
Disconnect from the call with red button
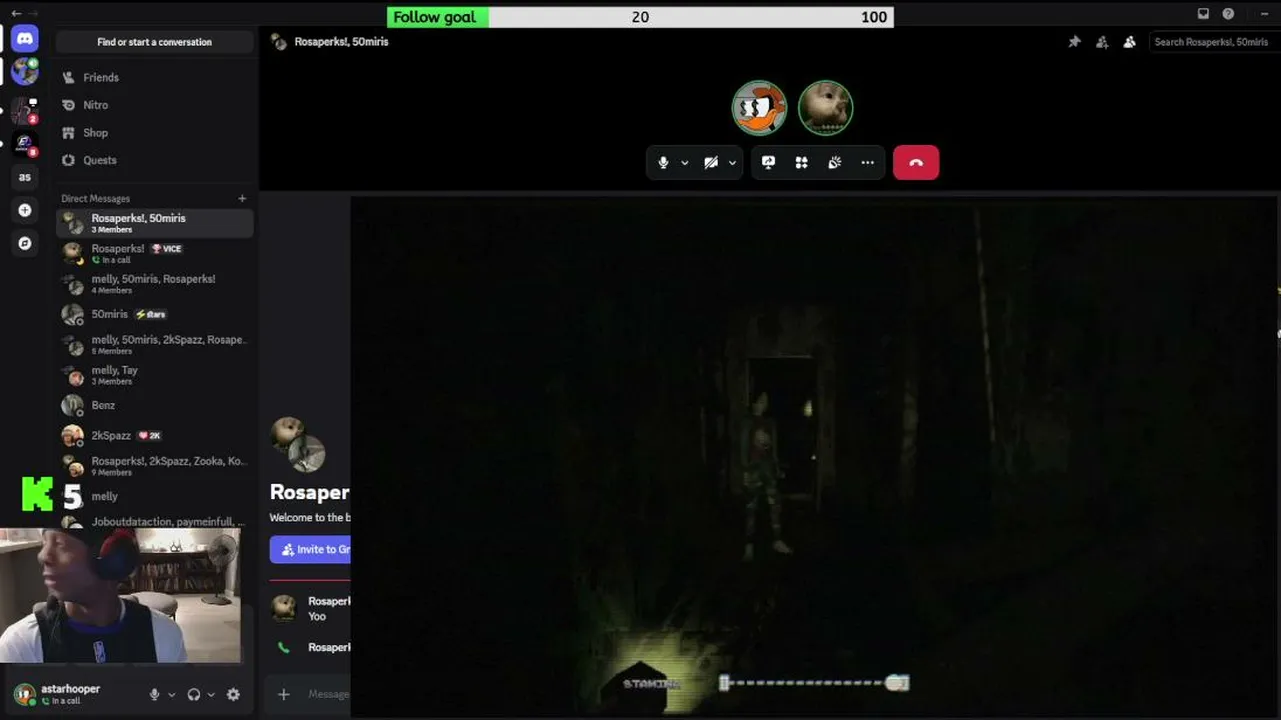(x=916, y=163)
